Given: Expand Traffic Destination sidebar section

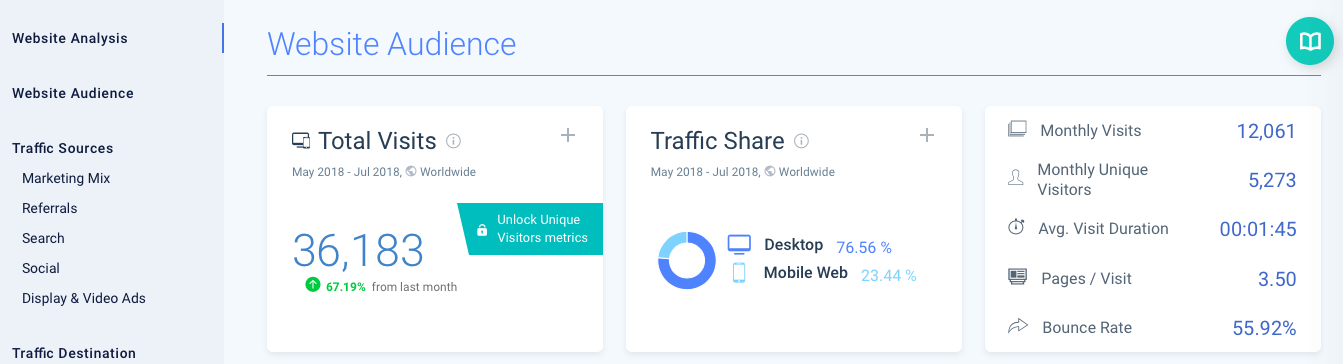Looking at the screenshot, I should coord(74,353).
